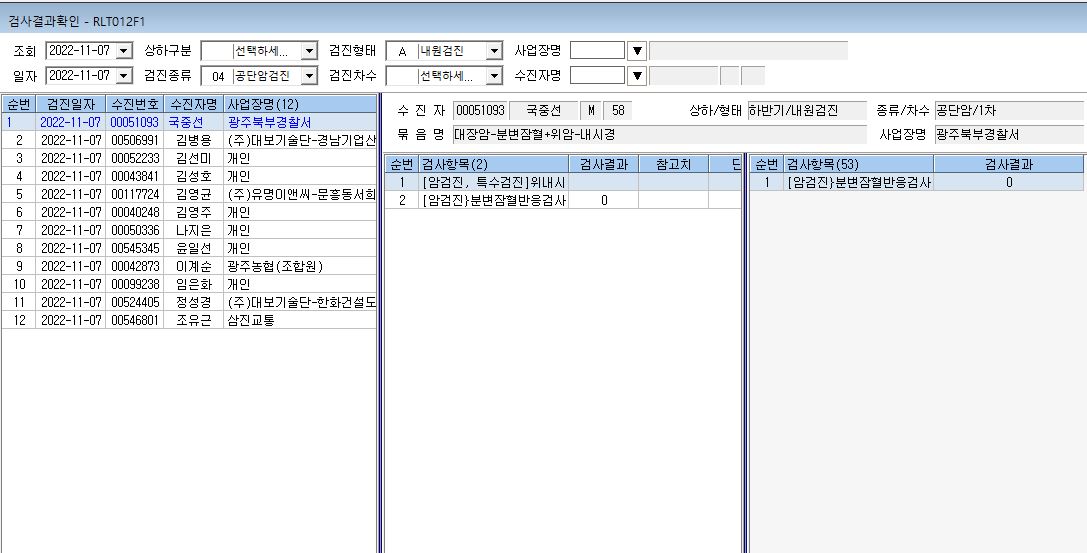Click the 사업장명(12) column header
This screenshot has height=553, width=1087.
click(x=299, y=105)
